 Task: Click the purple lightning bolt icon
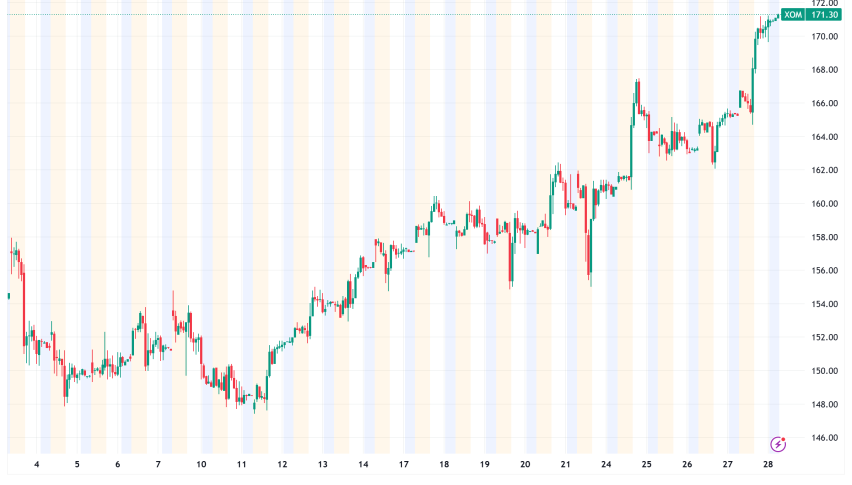(x=777, y=443)
